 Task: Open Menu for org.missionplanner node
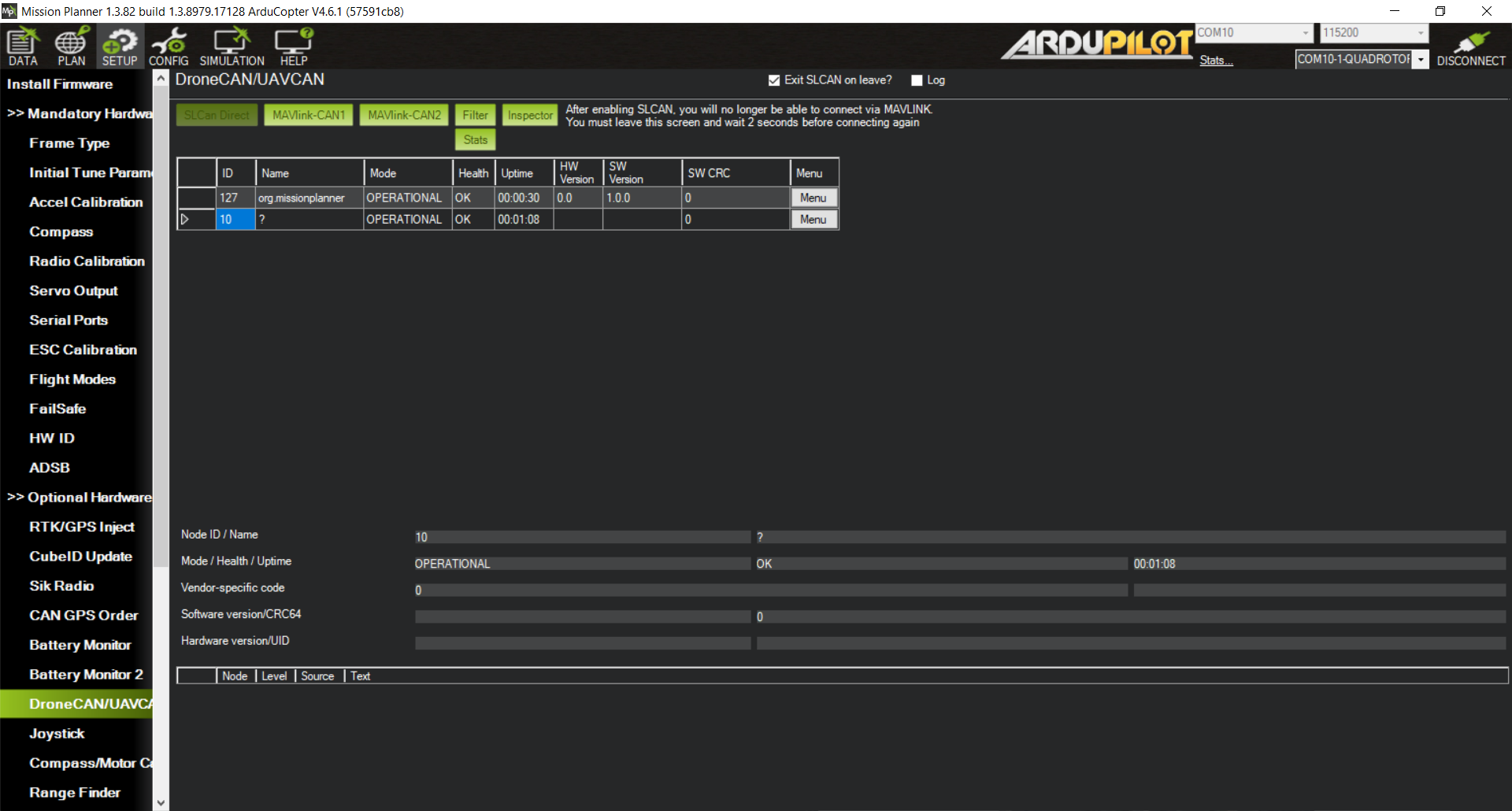(x=813, y=198)
